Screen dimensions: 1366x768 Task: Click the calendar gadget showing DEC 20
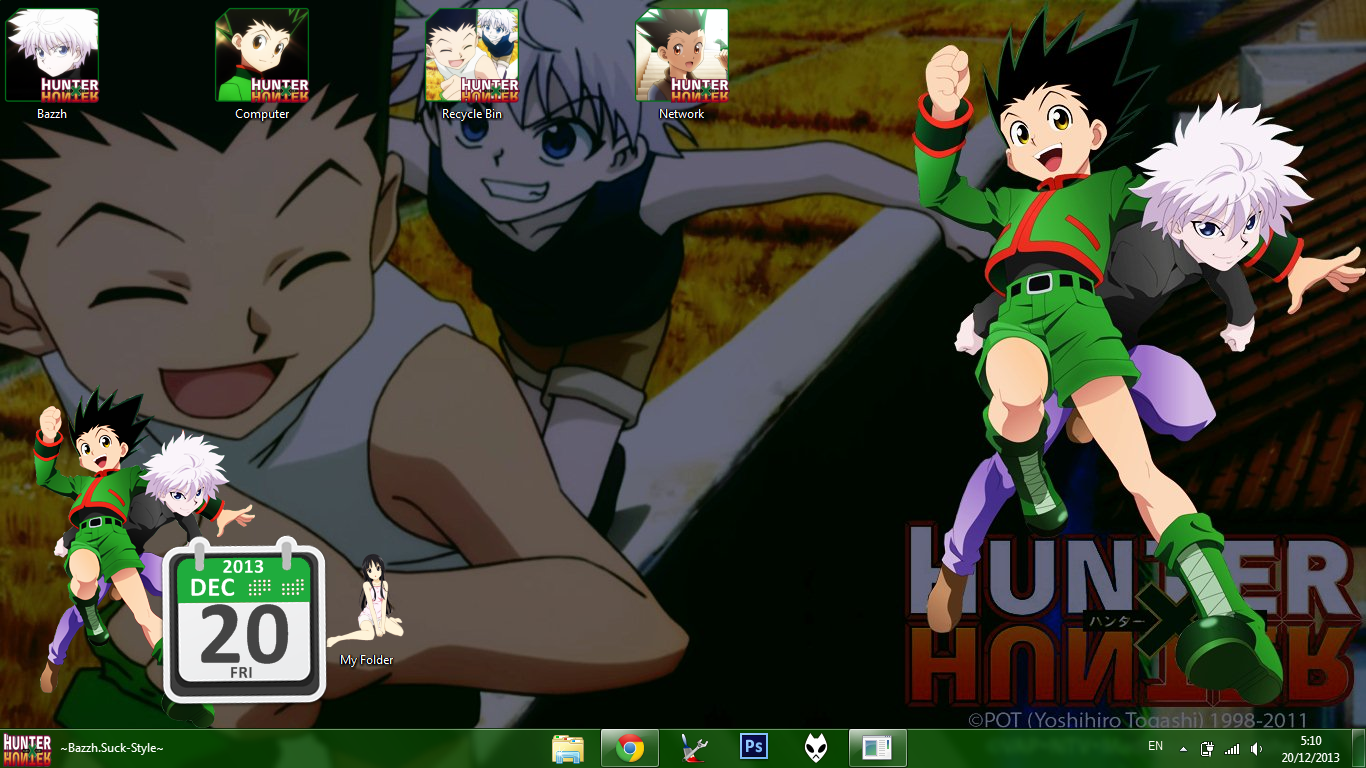pyautogui.click(x=245, y=620)
